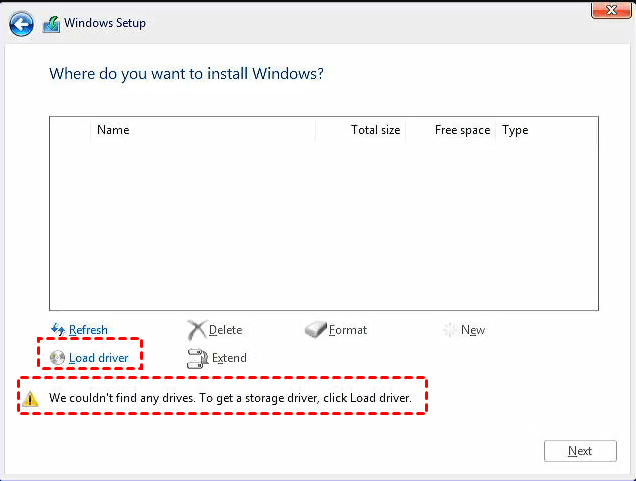This screenshot has width=636, height=481.
Task: Click the Windows Setup title icon
Action: point(51,24)
